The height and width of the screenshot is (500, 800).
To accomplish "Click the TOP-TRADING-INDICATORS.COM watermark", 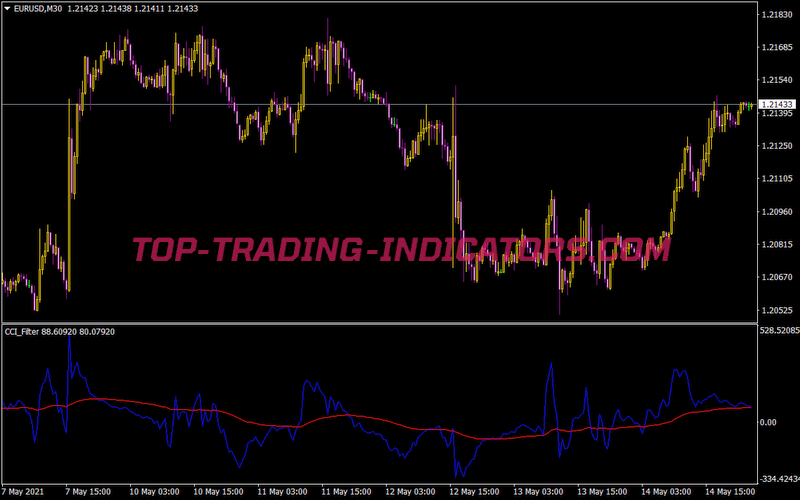I will 400,248.
